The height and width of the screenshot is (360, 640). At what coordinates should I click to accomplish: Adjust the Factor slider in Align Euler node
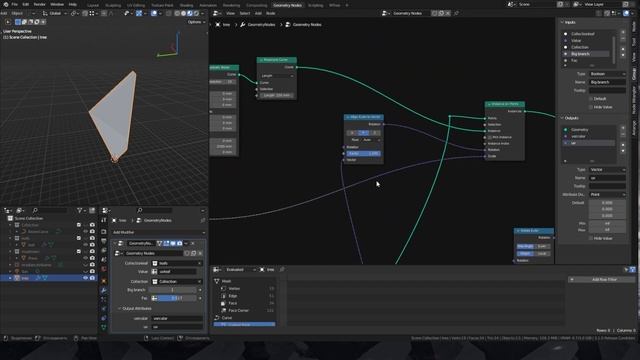[x=363, y=153]
